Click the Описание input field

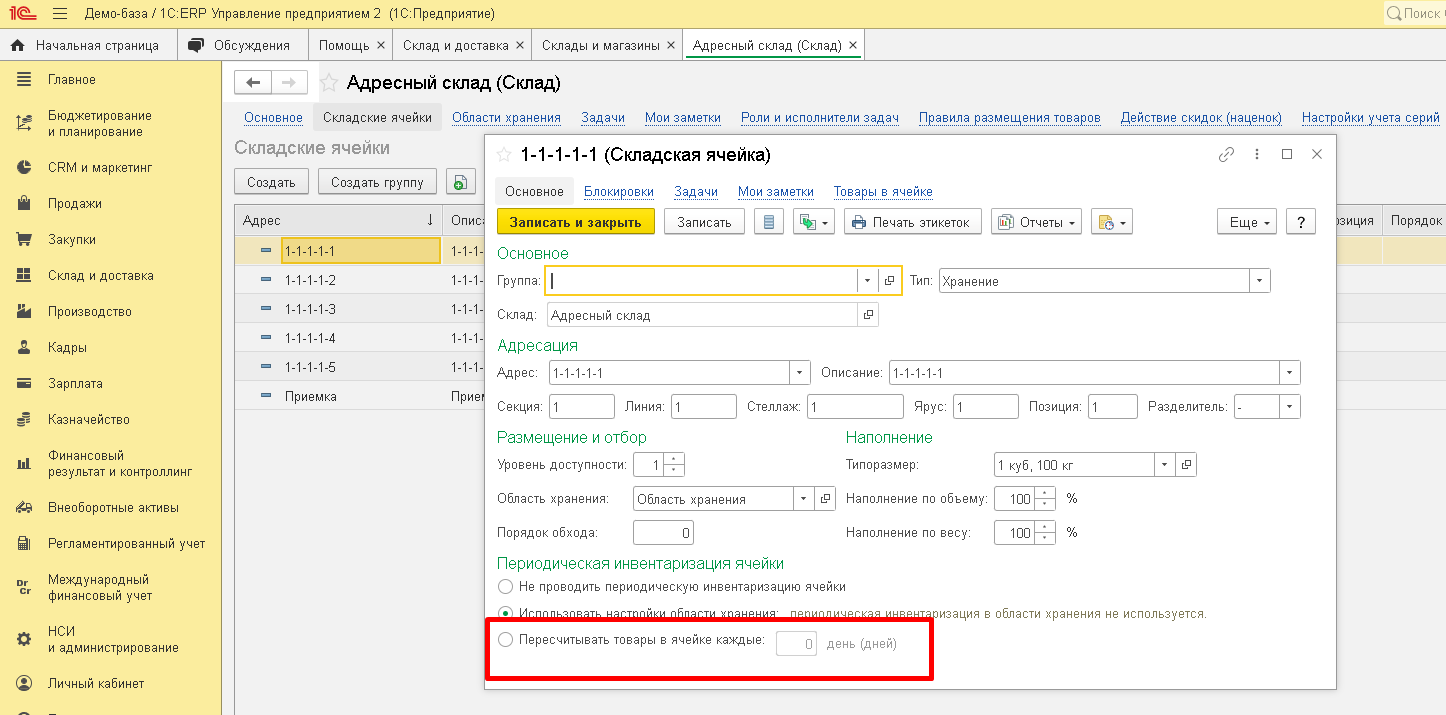1085,373
